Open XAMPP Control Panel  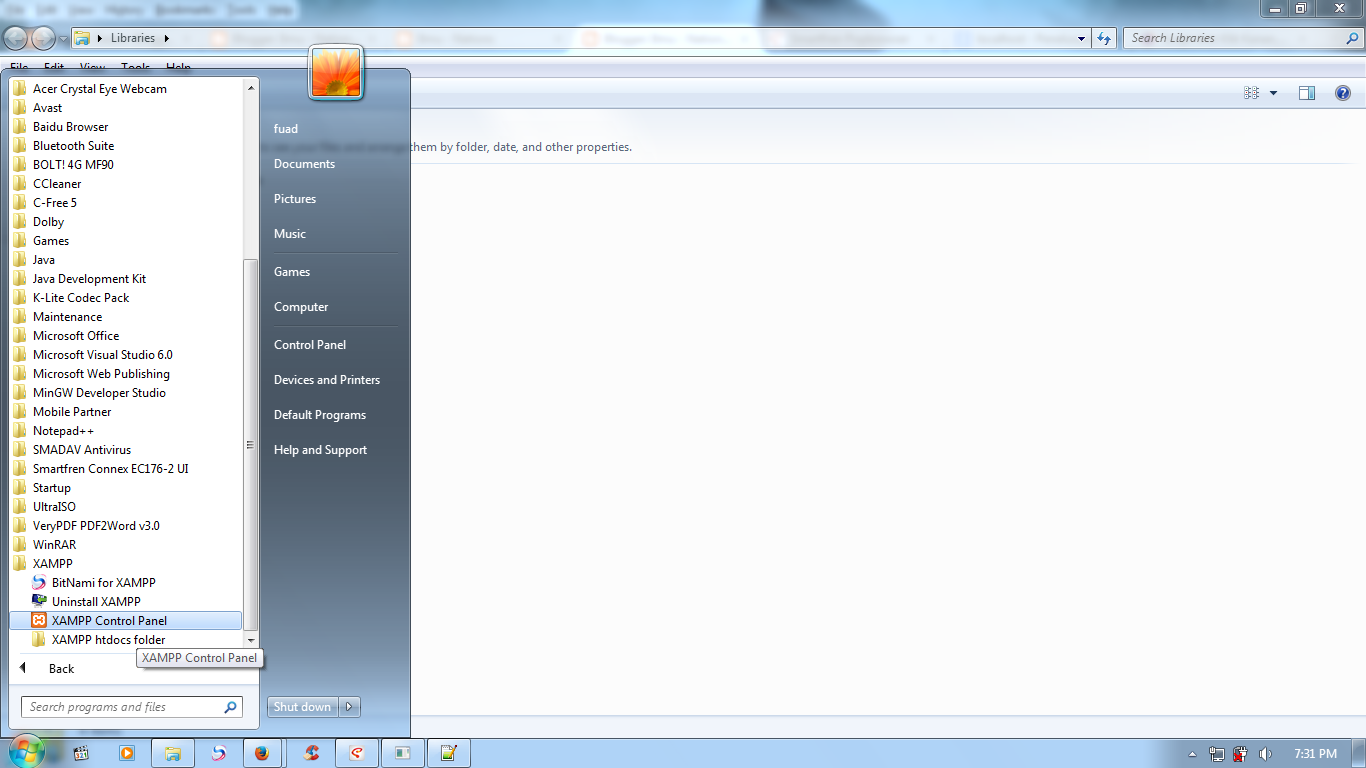click(110, 620)
